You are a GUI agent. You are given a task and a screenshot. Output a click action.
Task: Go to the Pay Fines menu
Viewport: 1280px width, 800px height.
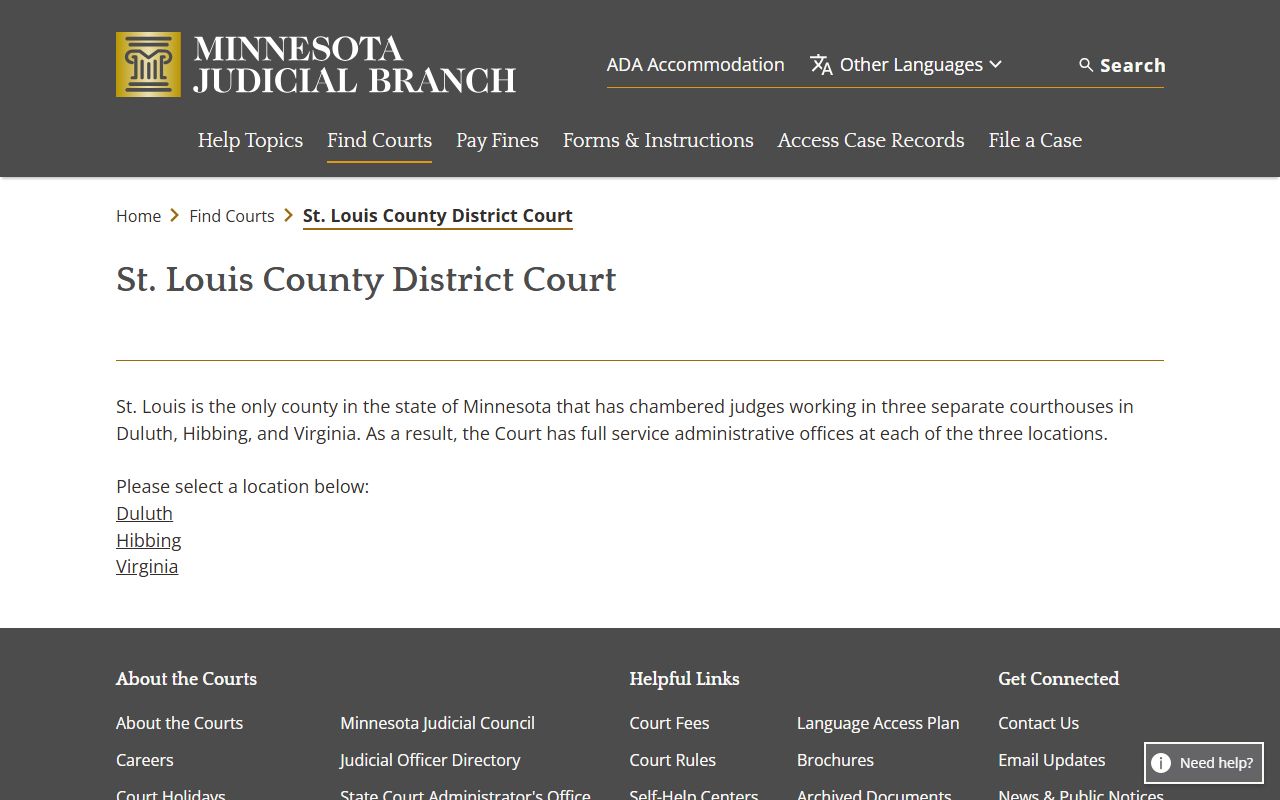click(497, 140)
